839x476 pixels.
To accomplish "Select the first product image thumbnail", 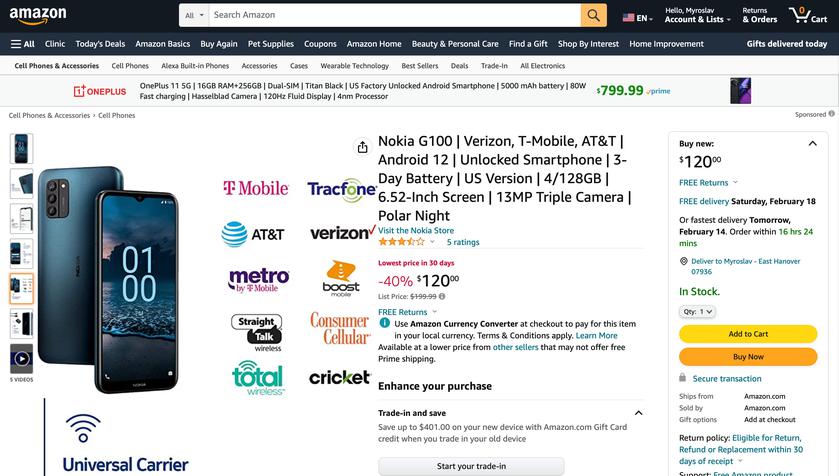I will coord(21,149).
